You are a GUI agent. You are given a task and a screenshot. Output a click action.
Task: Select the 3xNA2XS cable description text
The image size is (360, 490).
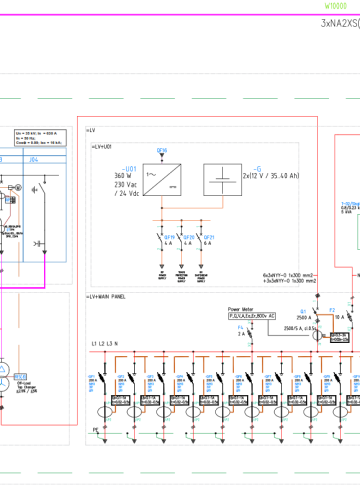point(340,23)
